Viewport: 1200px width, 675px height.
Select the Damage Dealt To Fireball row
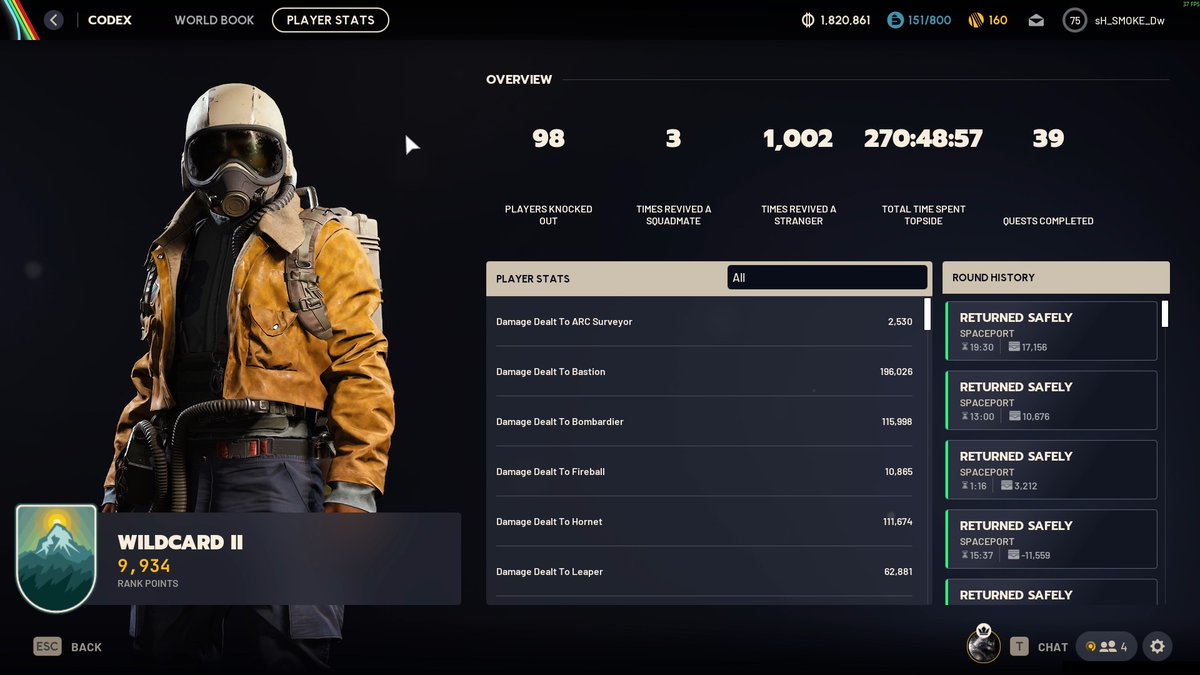[x=704, y=472]
